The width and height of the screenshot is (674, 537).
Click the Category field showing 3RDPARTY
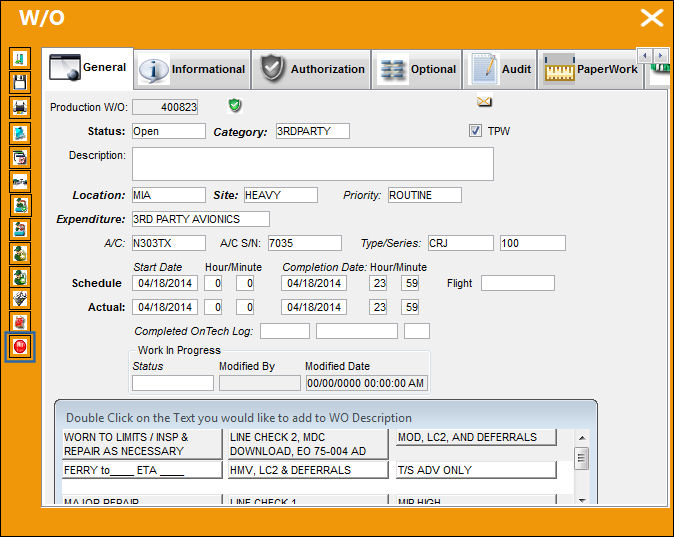click(312, 131)
